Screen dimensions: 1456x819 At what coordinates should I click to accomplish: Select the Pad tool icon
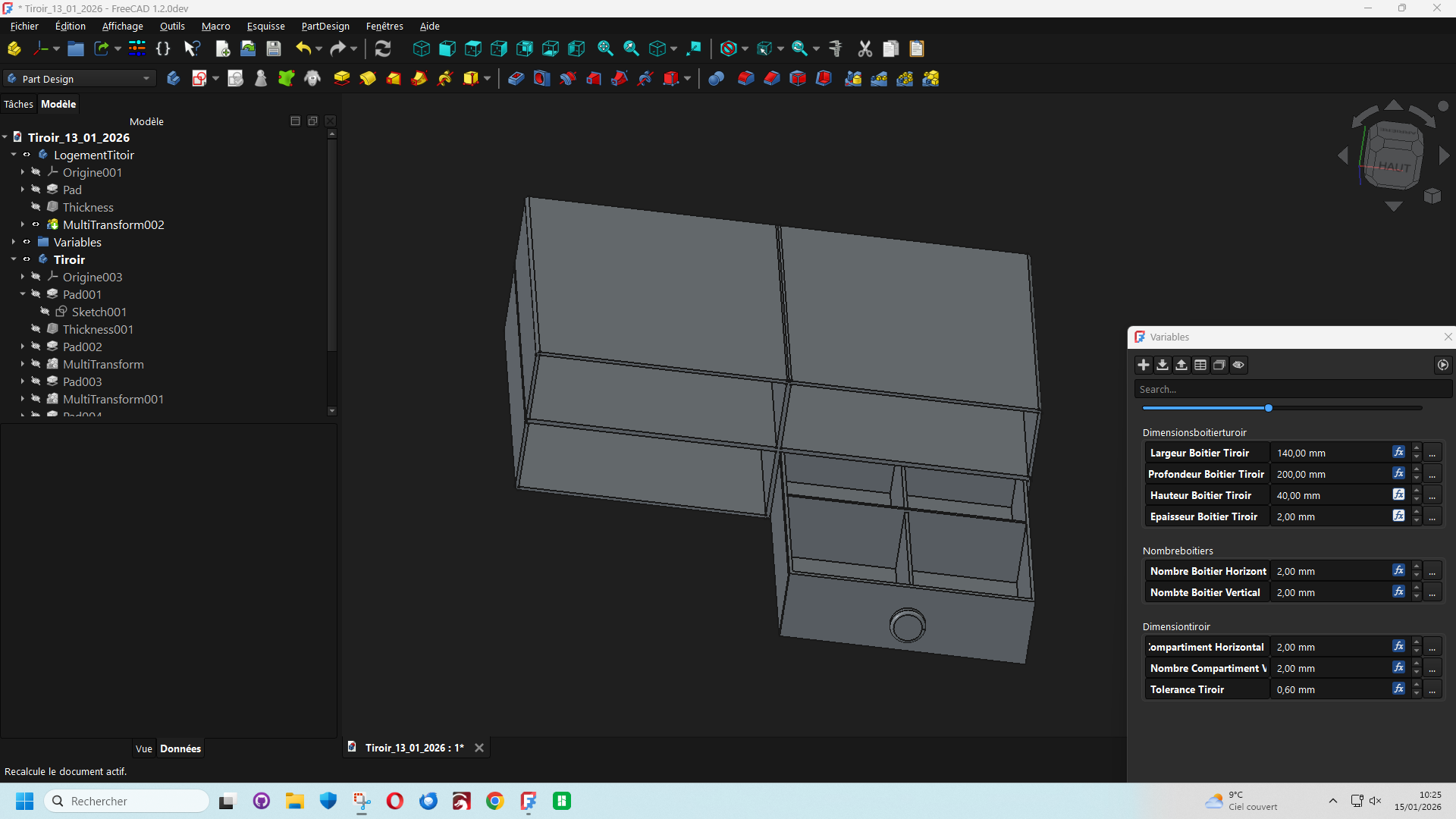tap(342, 78)
